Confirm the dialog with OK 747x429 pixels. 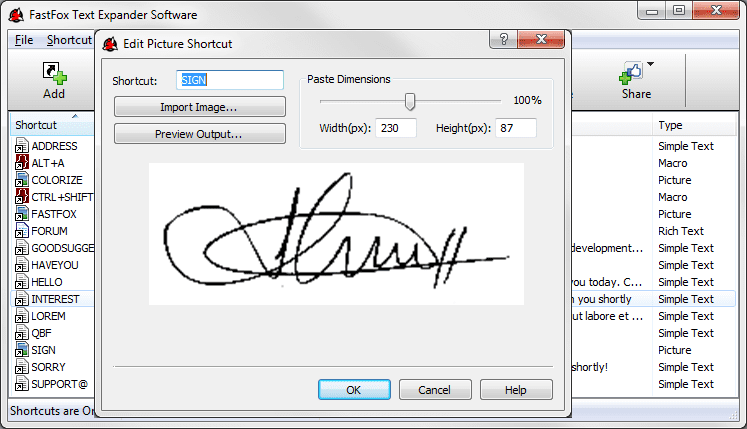point(353,390)
